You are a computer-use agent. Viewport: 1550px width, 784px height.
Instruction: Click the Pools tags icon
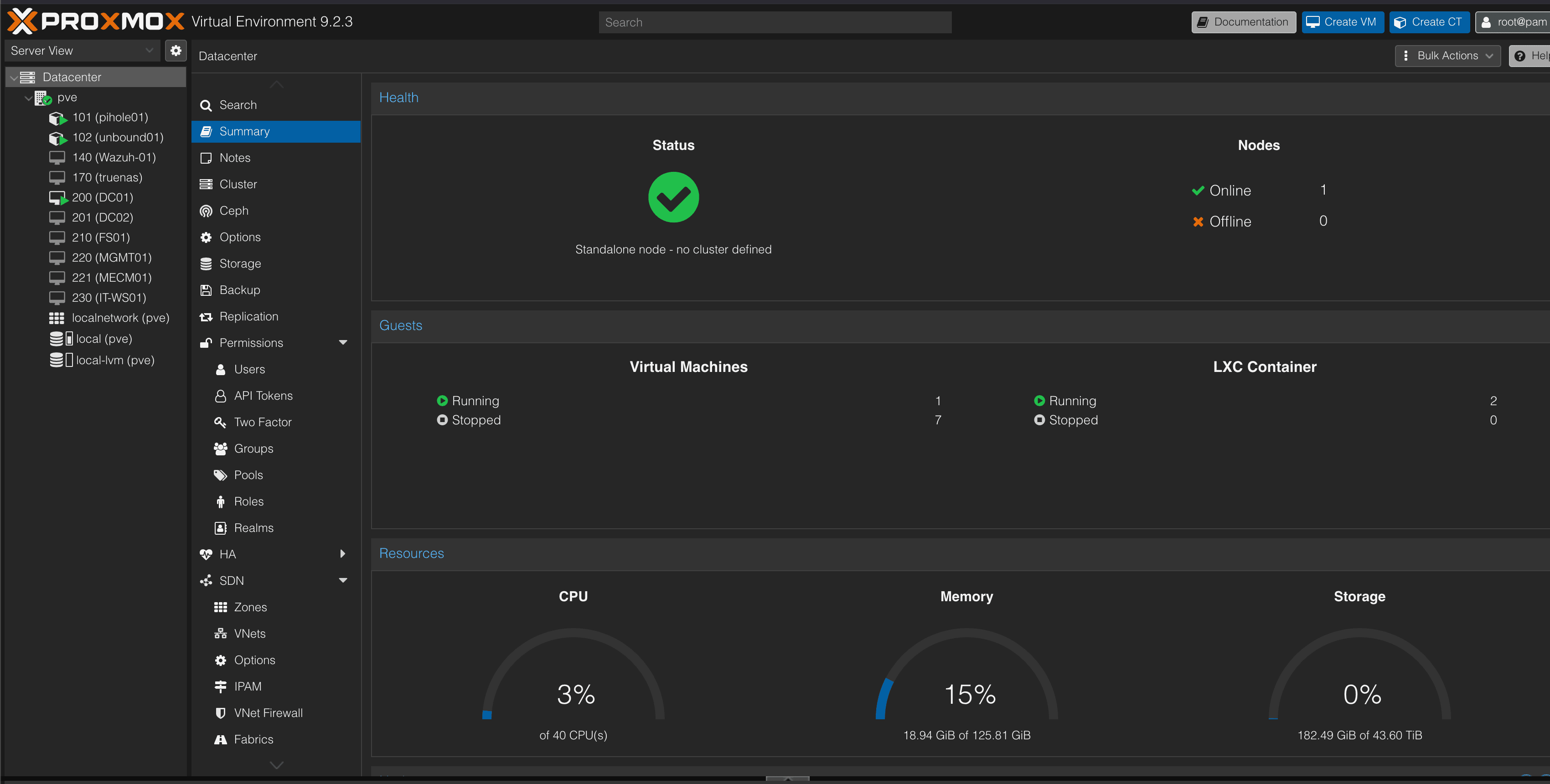(220, 475)
